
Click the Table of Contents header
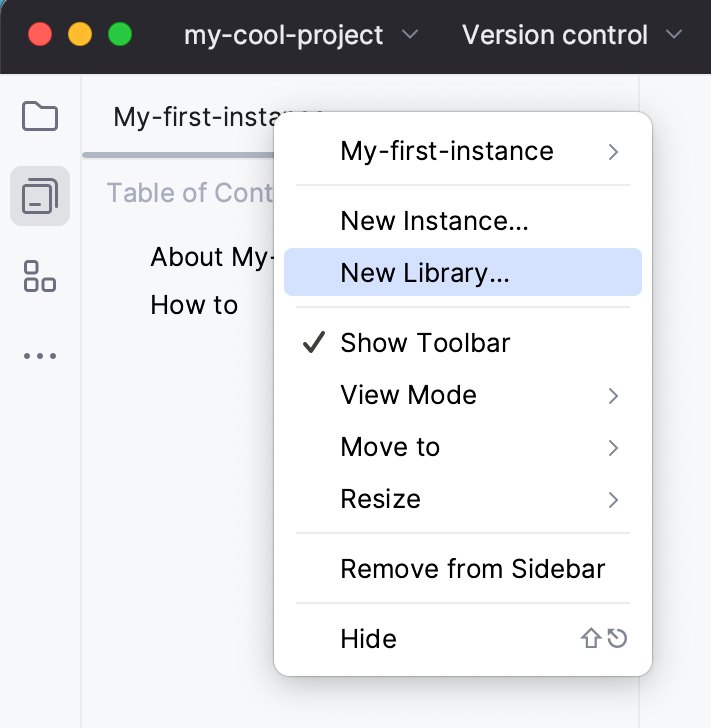(x=189, y=192)
